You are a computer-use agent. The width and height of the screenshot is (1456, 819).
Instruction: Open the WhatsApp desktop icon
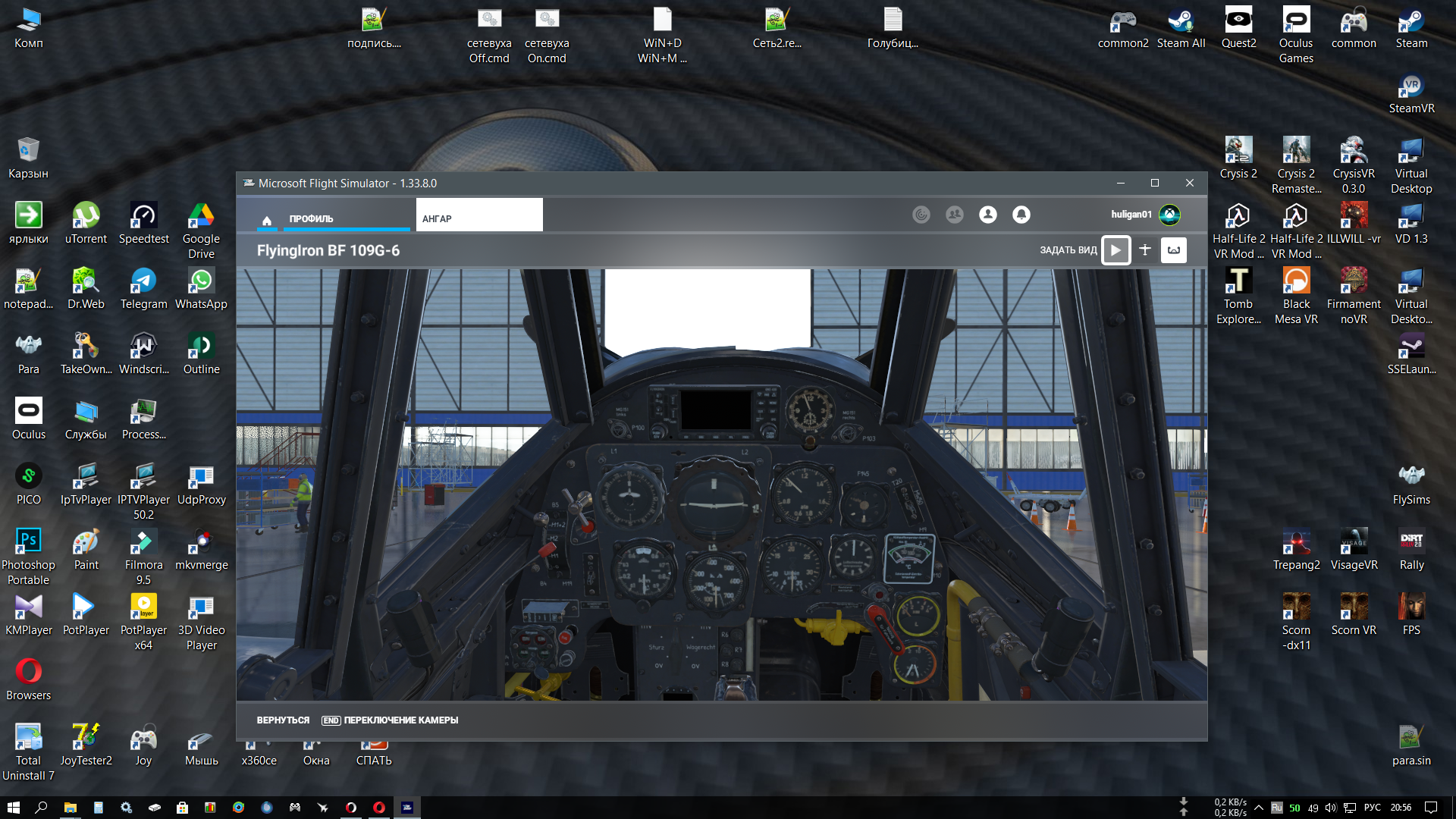tap(201, 289)
